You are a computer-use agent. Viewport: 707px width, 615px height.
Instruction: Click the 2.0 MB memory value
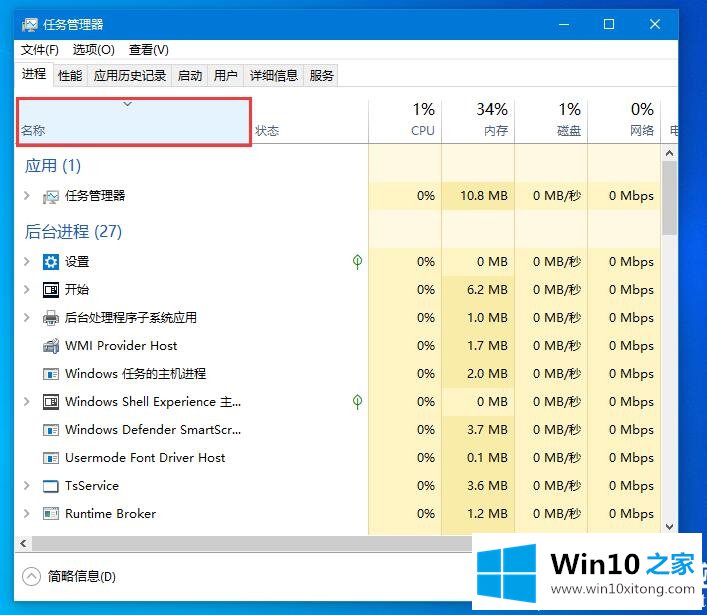(x=487, y=374)
